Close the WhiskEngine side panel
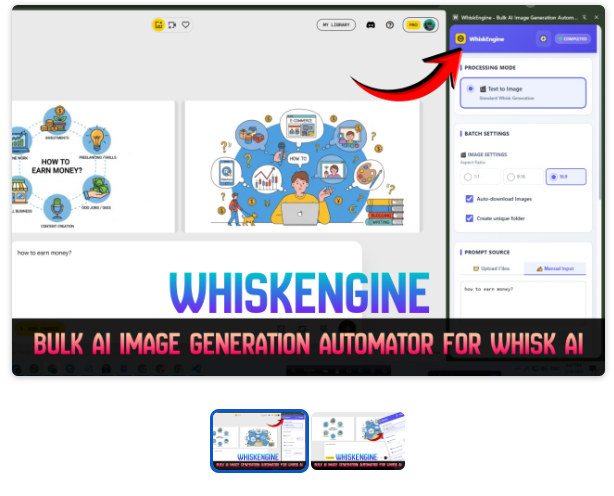Image resolution: width=614 pixels, height=496 pixels. tap(596, 17)
